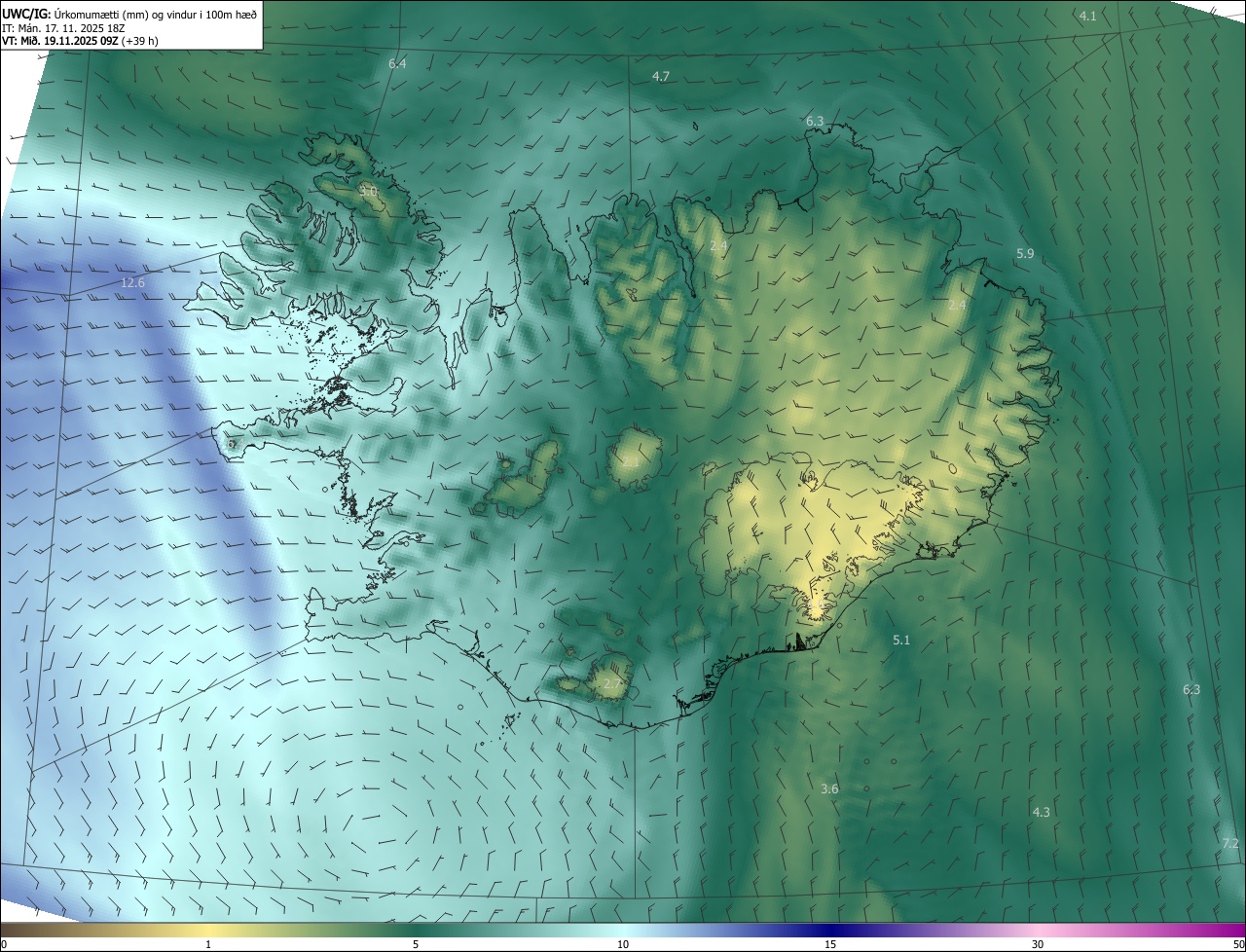The height and width of the screenshot is (952, 1246).
Task: Click the 10 tick on the colour scale
Action: coord(623,944)
